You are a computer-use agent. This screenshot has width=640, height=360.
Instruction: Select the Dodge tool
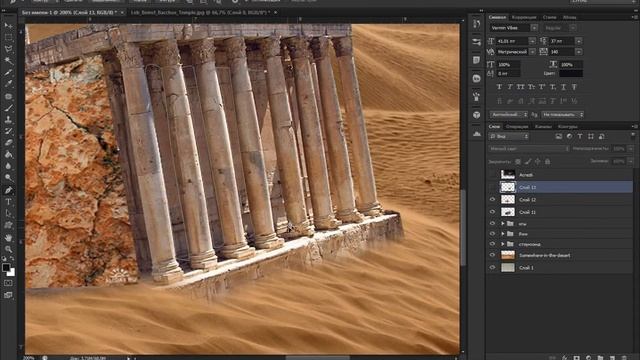click(x=8, y=178)
